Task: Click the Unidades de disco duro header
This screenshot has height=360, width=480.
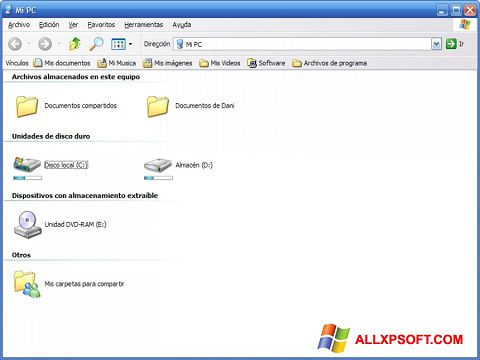Action: click(51, 136)
